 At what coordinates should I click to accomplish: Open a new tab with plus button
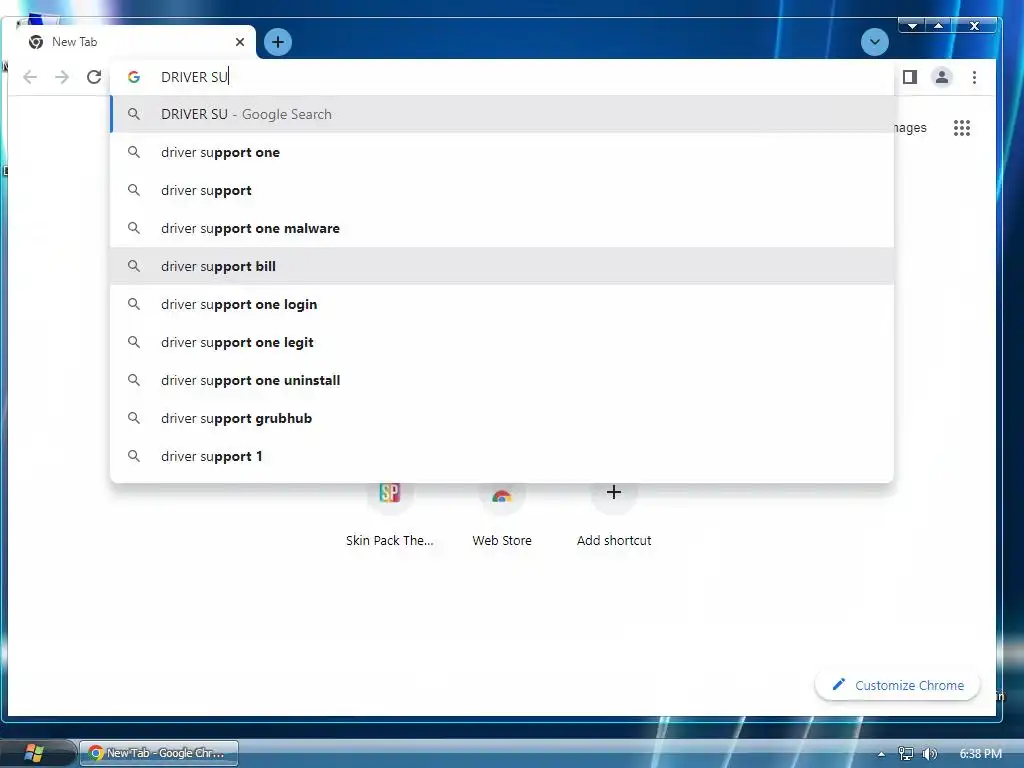click(278, 42)
